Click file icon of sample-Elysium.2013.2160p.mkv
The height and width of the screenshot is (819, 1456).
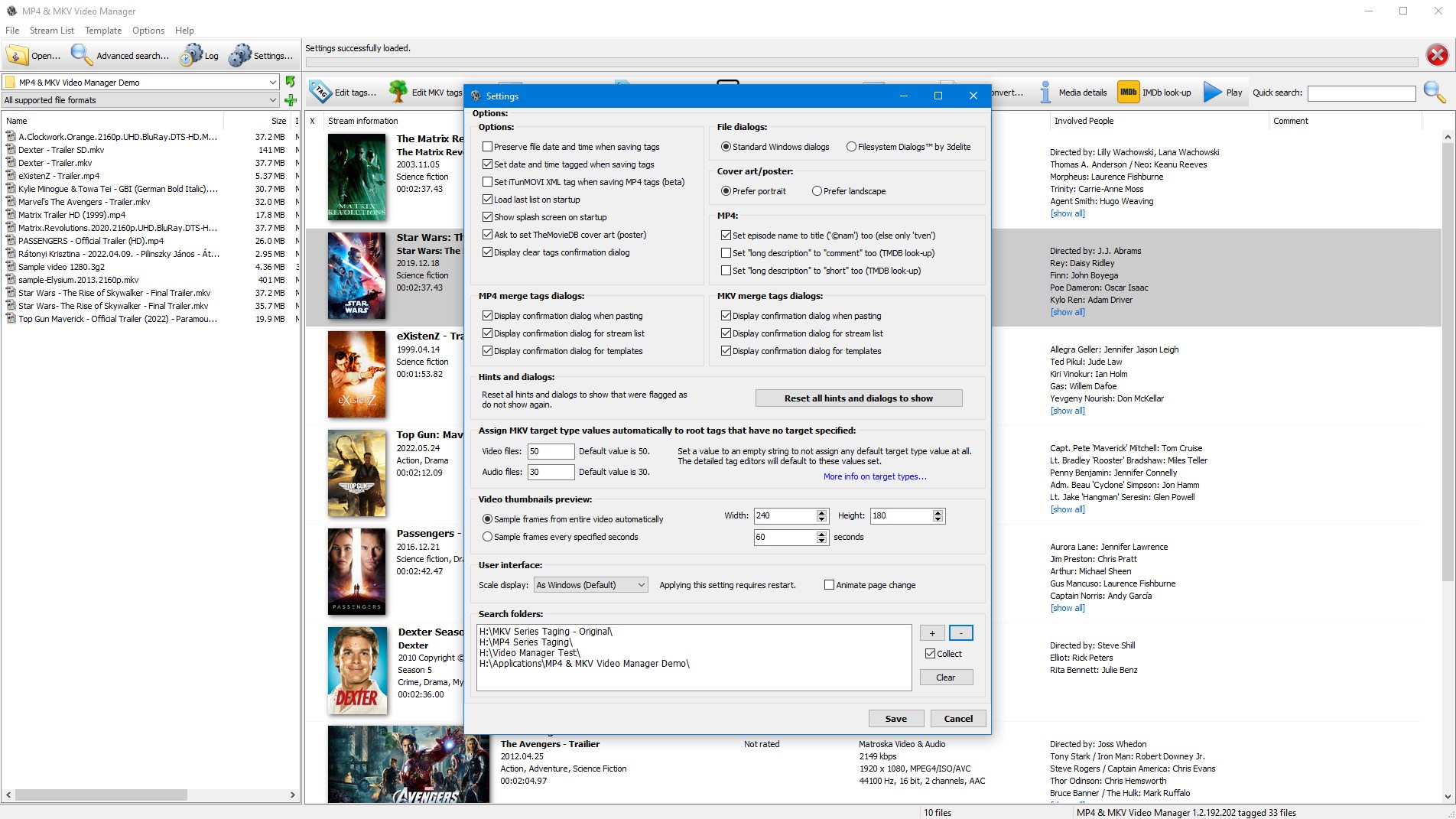point(11,280)
